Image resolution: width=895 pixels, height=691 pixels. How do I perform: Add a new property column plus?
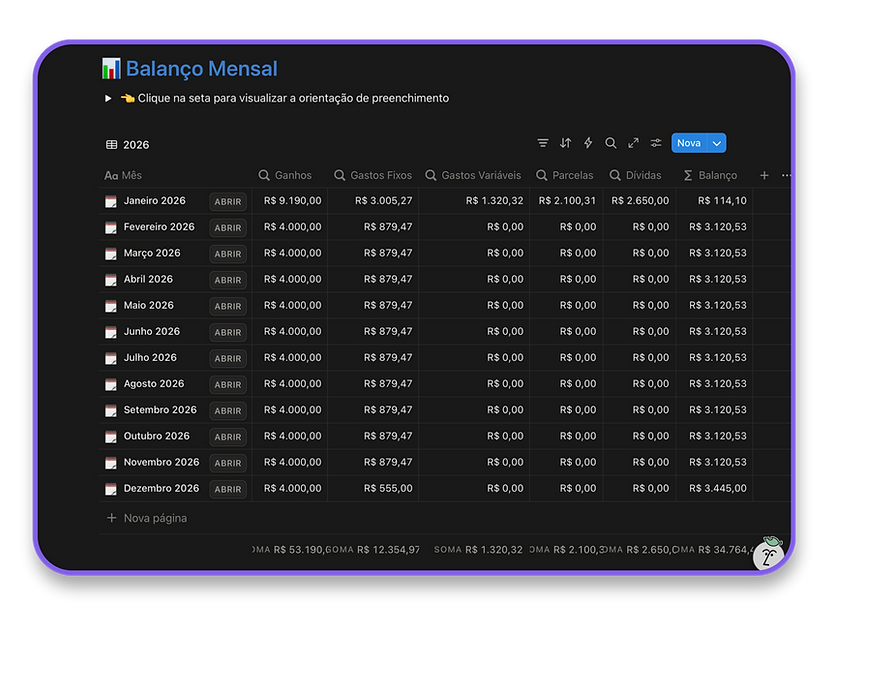pyautogui.click(x=764, y=175)
